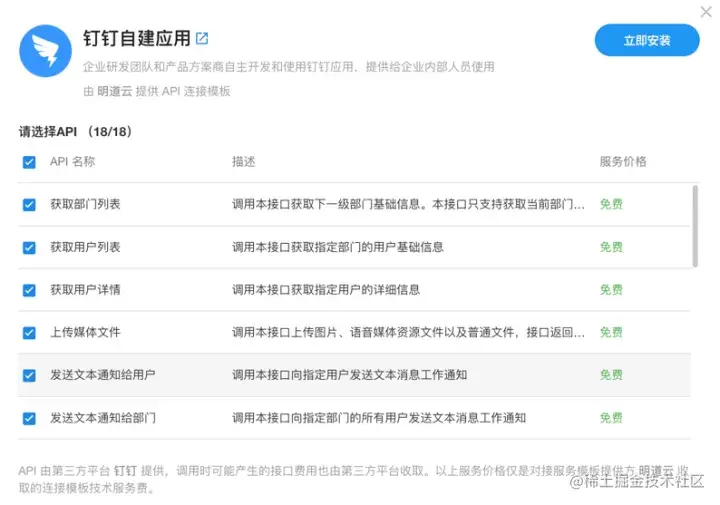Click the 获取用户列表 row name

(85, 247)
